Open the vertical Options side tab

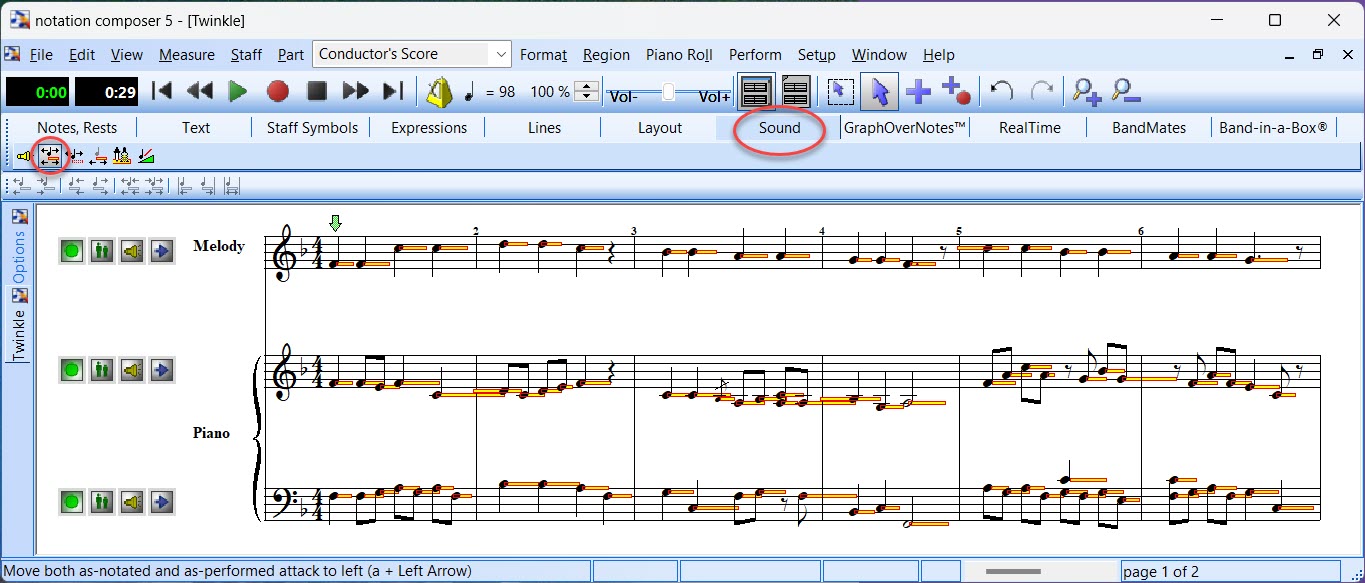pos(18,257)
